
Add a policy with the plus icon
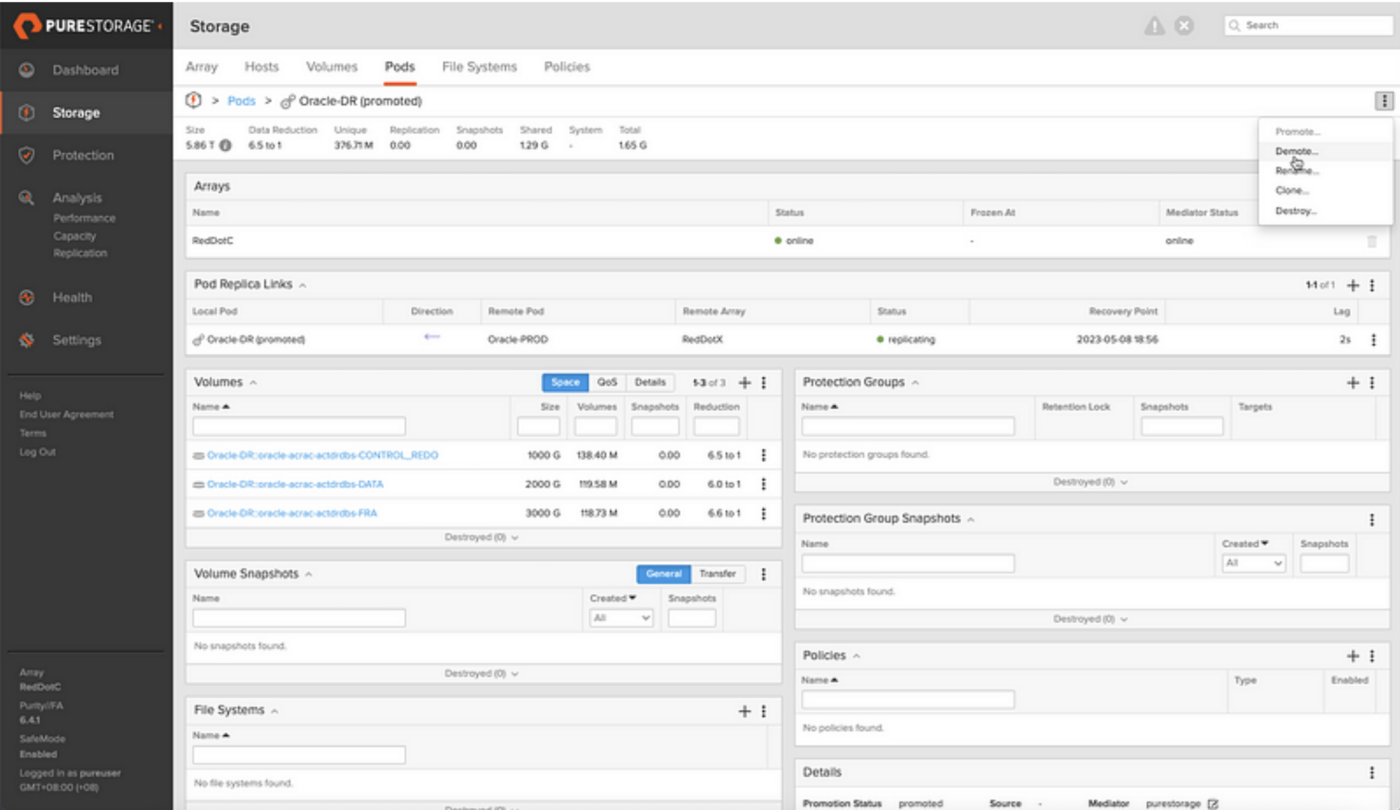pyautogui.click(x=1354, y=656)
